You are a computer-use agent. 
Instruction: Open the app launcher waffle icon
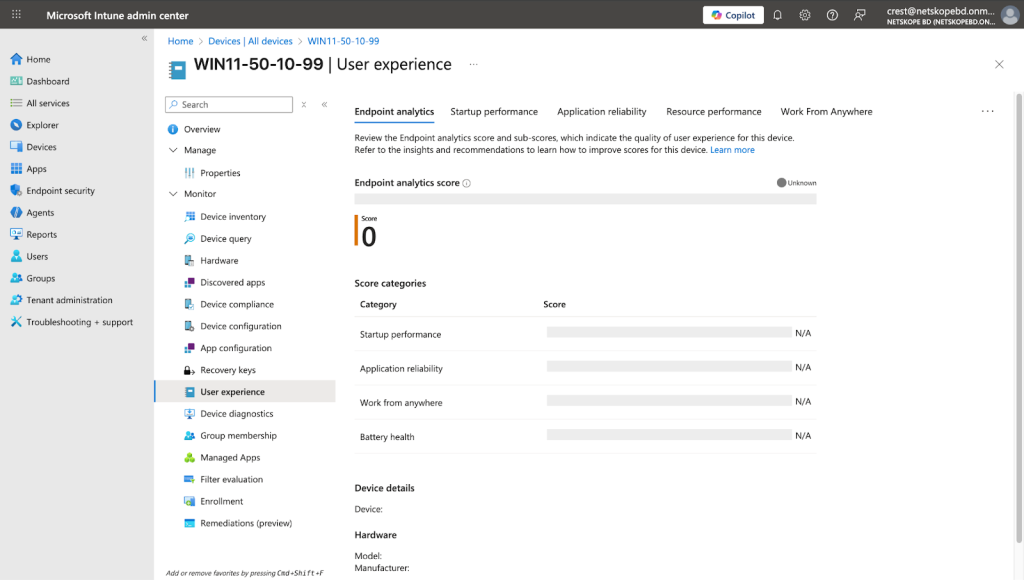16,14
